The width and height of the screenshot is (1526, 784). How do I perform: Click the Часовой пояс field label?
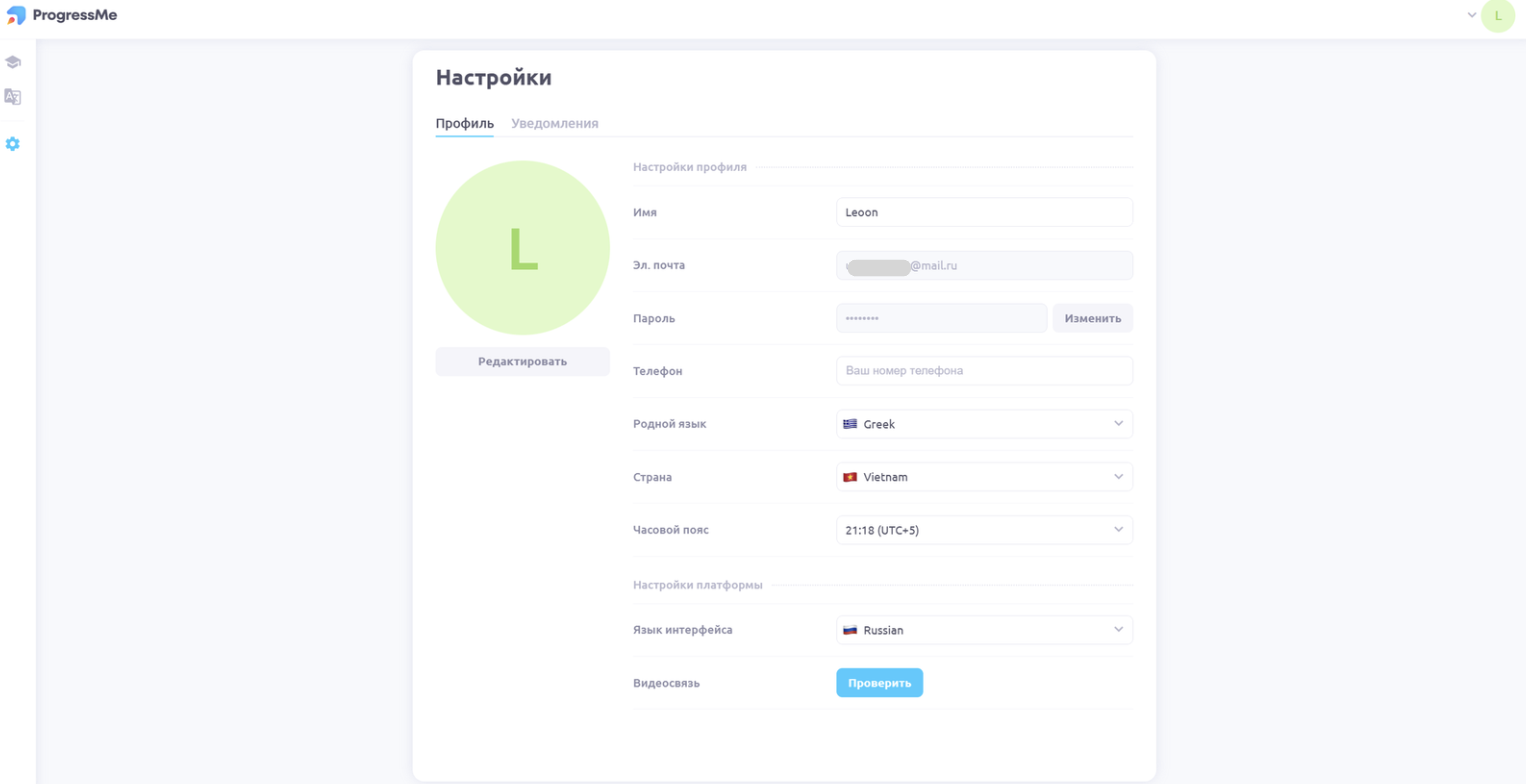click(671, 530)
